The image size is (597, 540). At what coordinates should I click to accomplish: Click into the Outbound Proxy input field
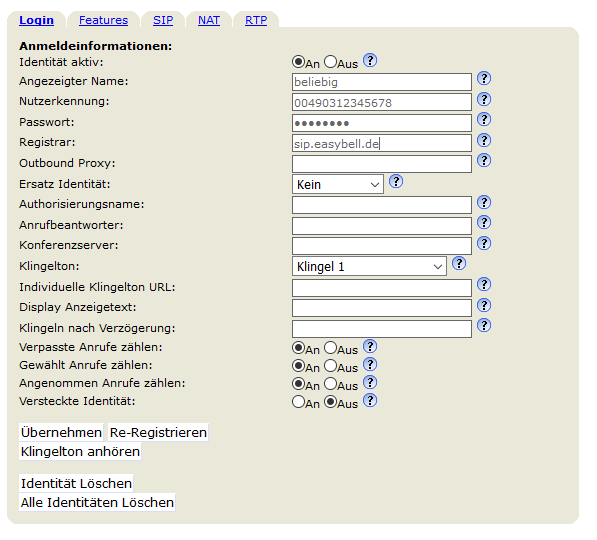tap(382, 164)
